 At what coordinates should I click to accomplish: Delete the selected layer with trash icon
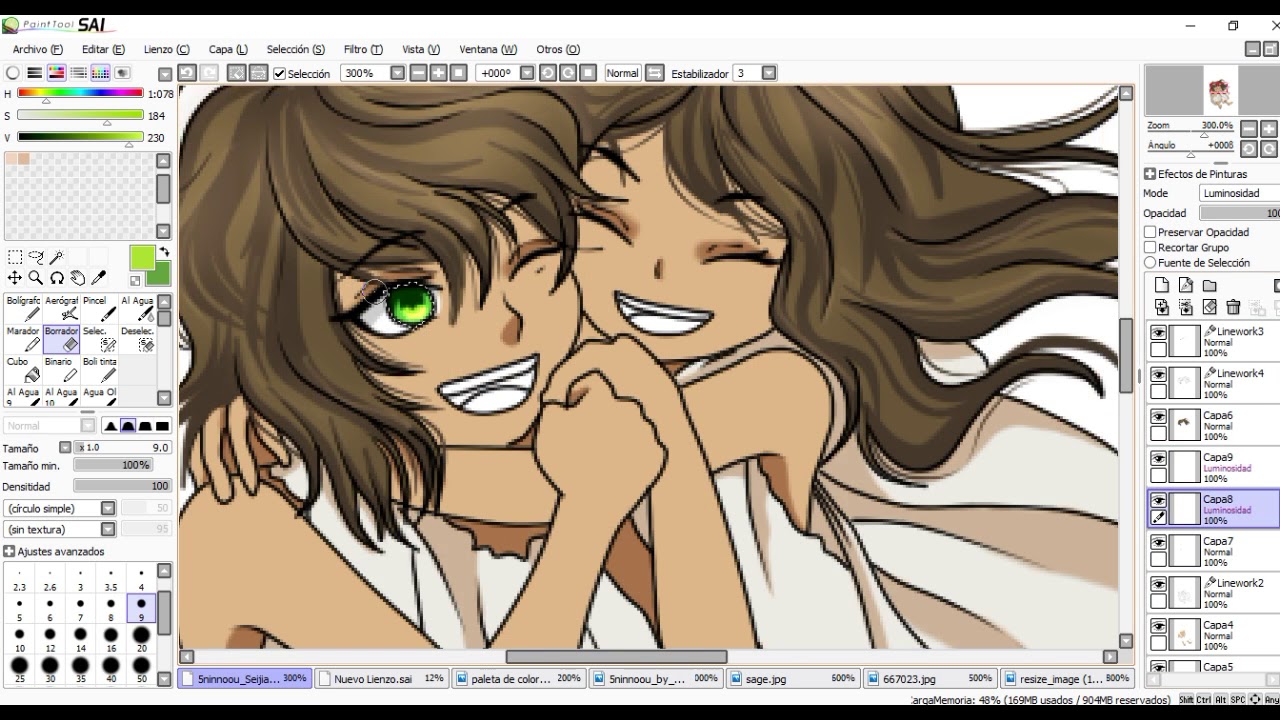(x=1233, y=308)
